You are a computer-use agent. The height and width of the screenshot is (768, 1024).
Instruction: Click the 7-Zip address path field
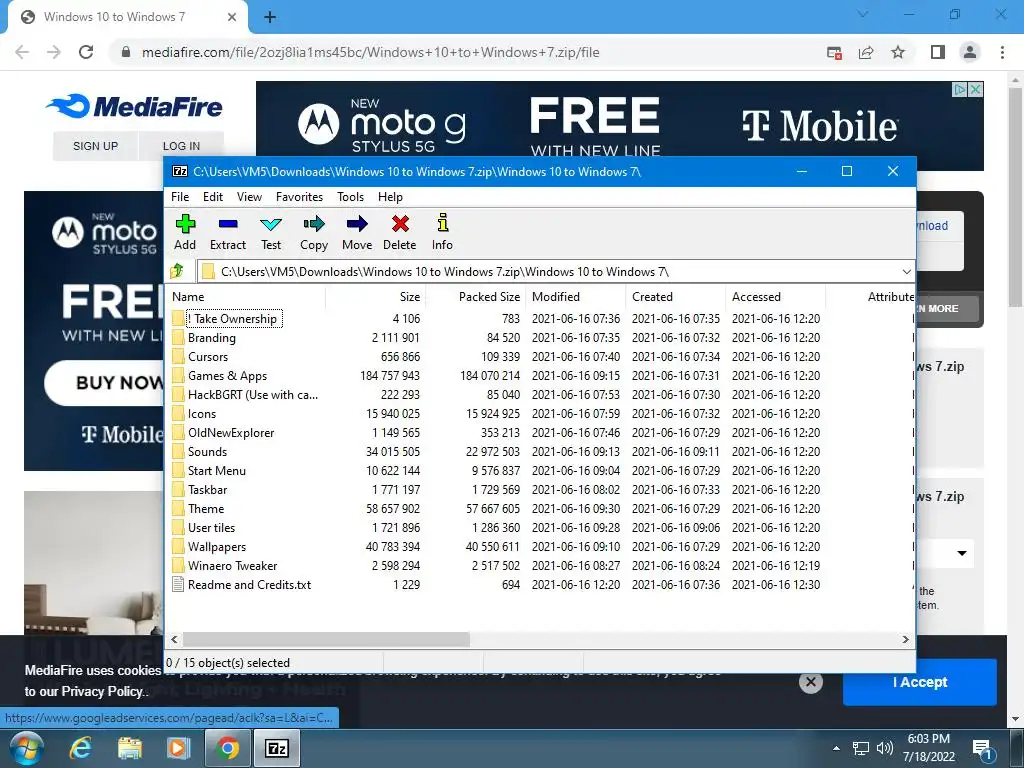tap(549, 272)
